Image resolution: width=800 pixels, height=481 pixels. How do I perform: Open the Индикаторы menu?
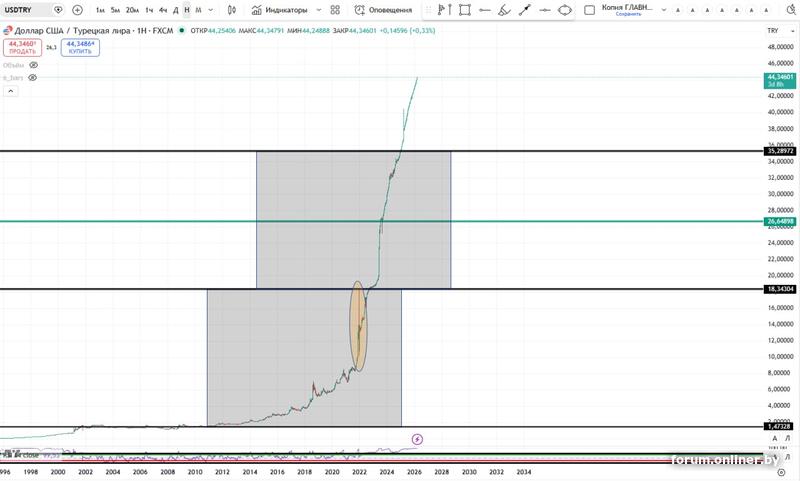click(281, 10)
